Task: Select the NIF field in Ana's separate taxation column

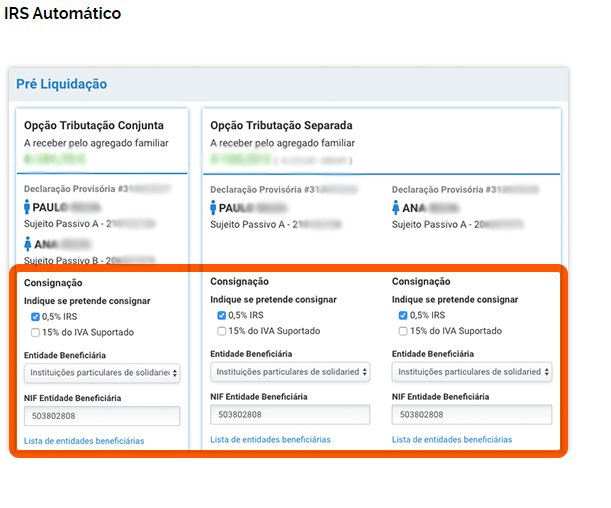Action: pos(471,414)
